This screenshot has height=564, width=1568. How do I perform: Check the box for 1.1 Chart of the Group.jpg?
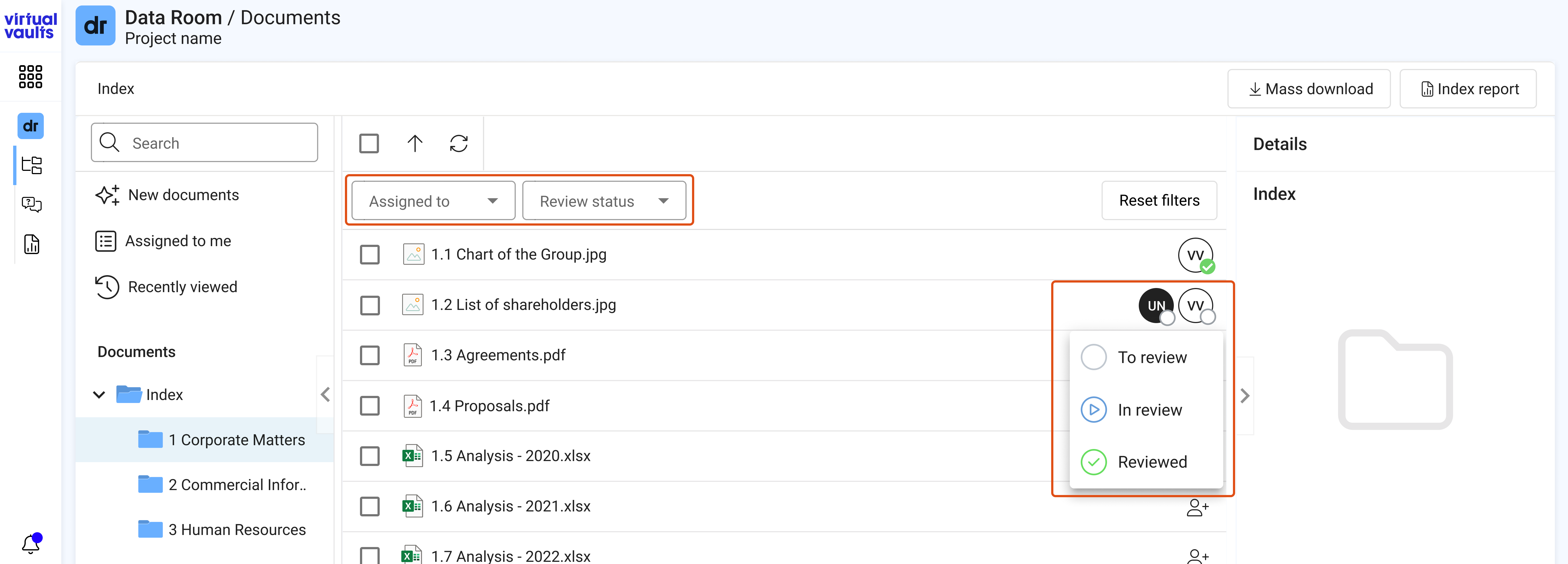tap(370, 255)
